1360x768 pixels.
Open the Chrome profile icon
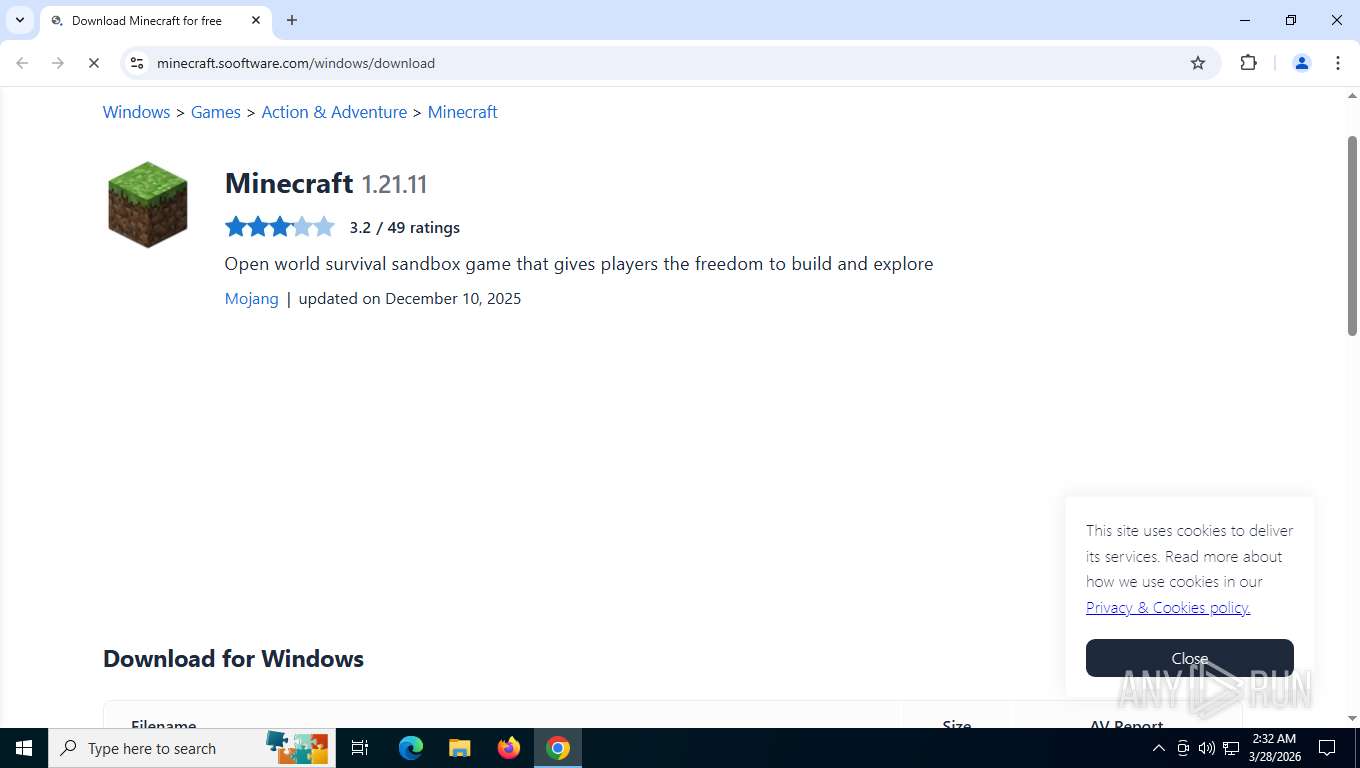click(1302, 63)
